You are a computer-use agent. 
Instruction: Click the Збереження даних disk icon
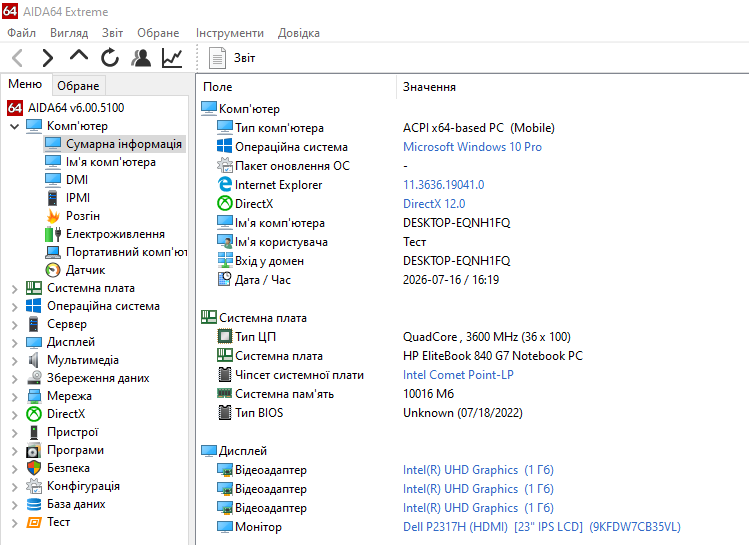pyautogui.click(x=34, y=378)
